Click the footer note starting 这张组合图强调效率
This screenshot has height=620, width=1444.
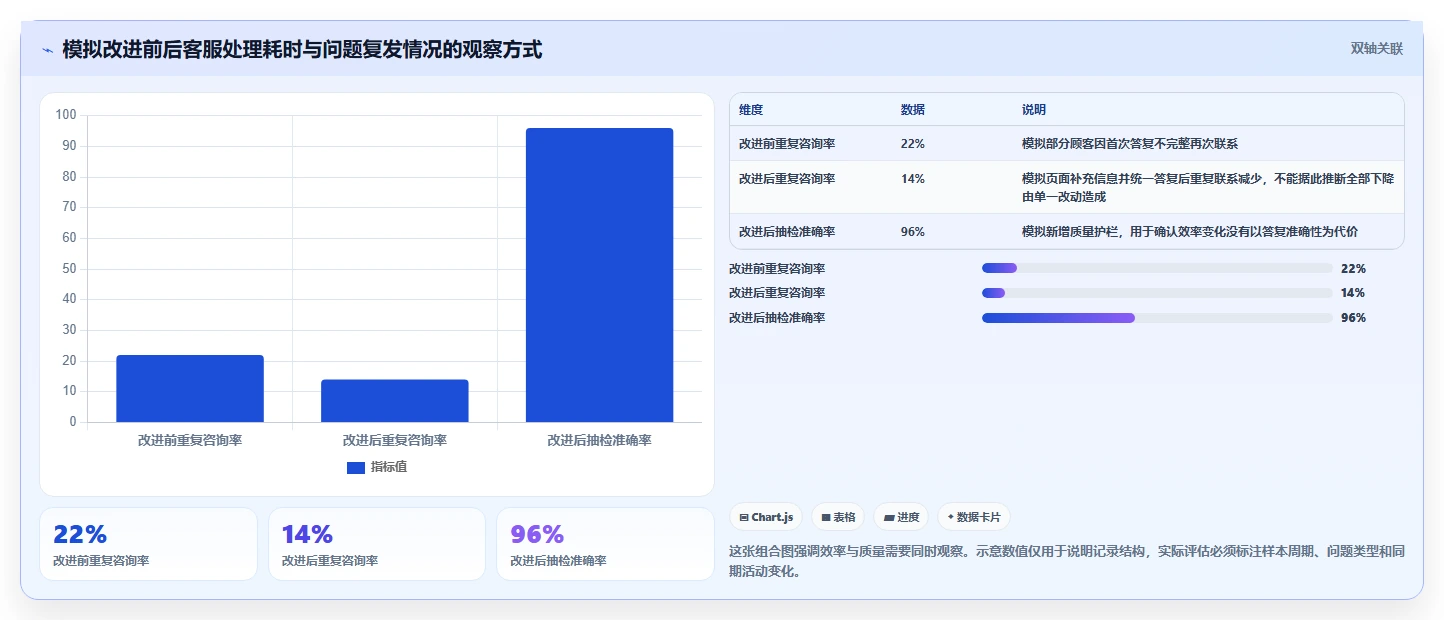coord(1068,562)
